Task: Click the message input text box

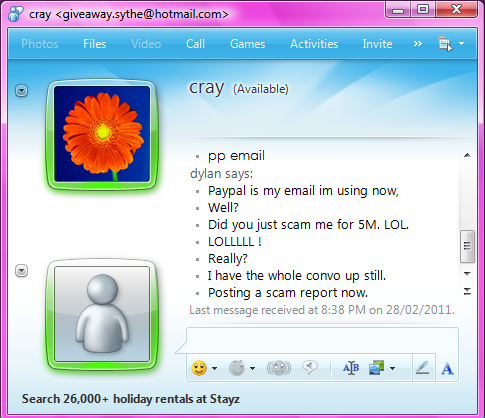Action: click(322, 340)
